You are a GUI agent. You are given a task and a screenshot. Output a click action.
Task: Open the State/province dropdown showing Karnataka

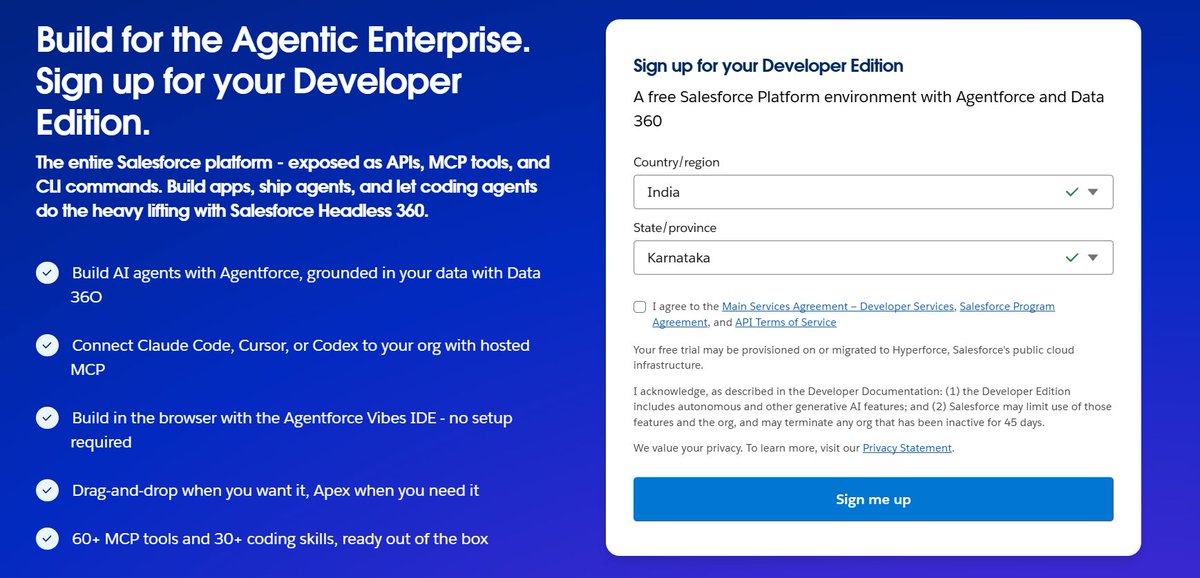(x=873, y=257)
